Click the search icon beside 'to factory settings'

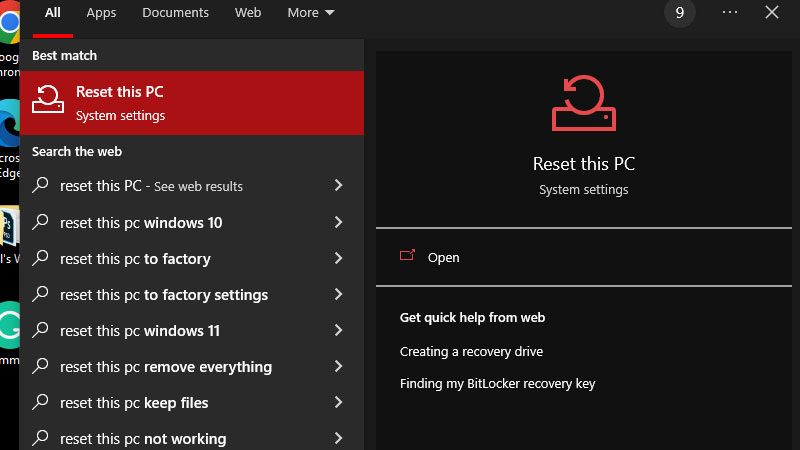tap(40, 294)
